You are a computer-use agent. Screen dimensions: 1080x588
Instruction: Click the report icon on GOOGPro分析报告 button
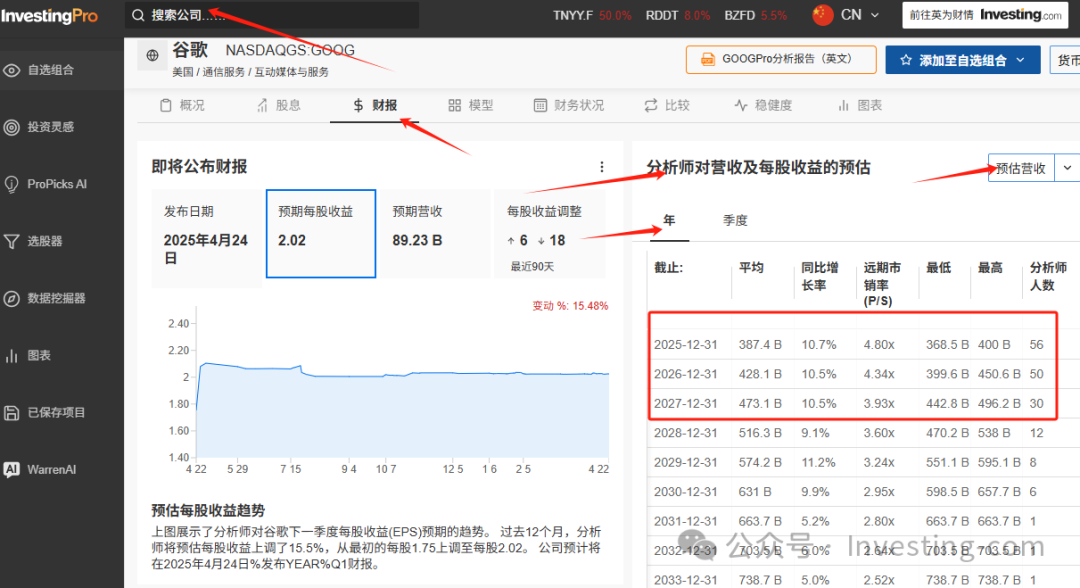click(707, 60)
